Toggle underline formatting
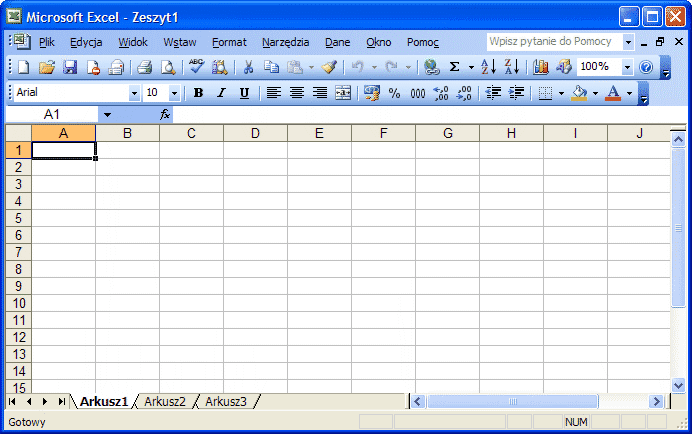Image resolution: width=692 pixels, height=434 pixels. (244, 93)
